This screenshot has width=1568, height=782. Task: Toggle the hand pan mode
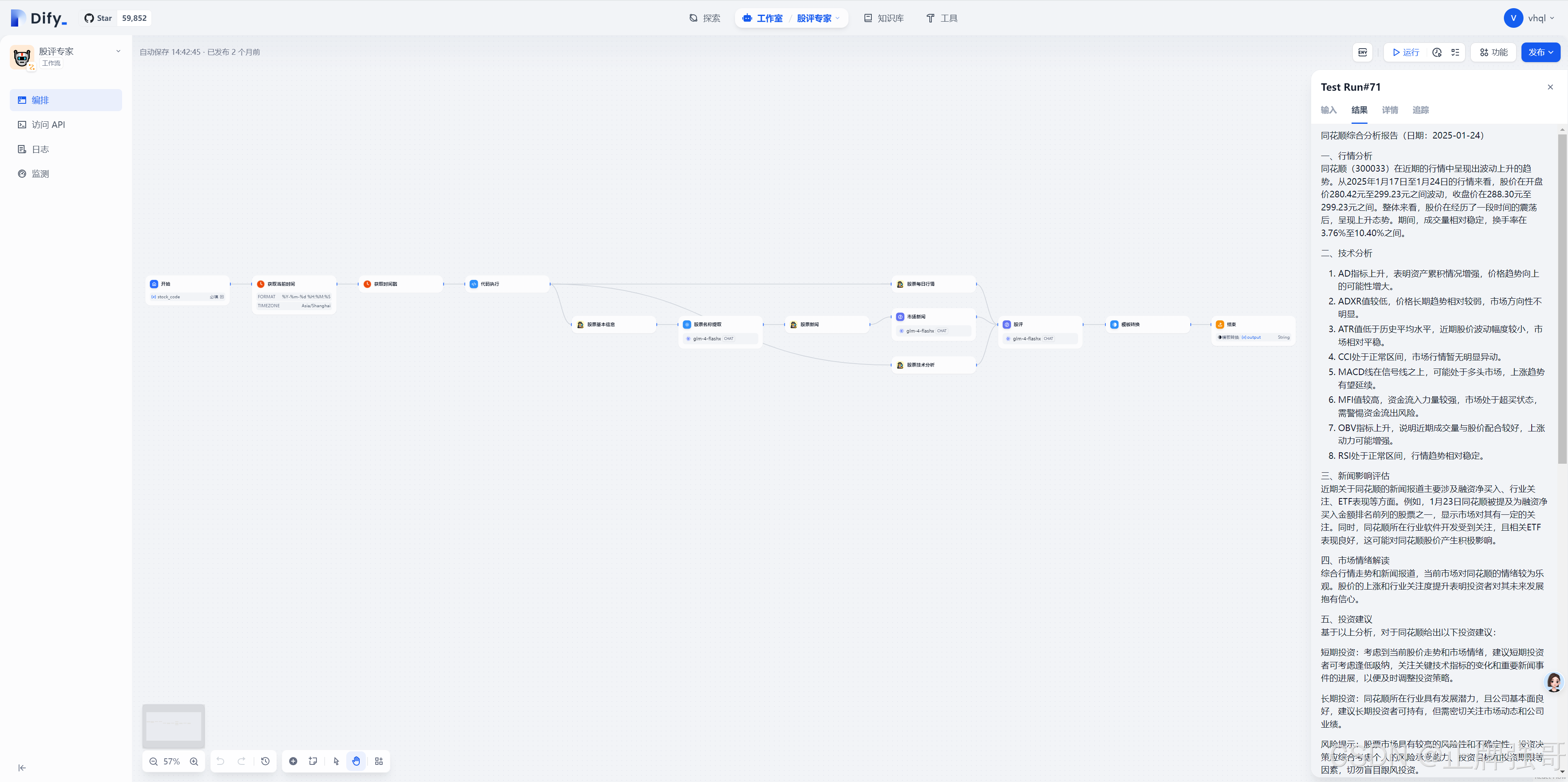pyautogui.click(x=356, y=761)
